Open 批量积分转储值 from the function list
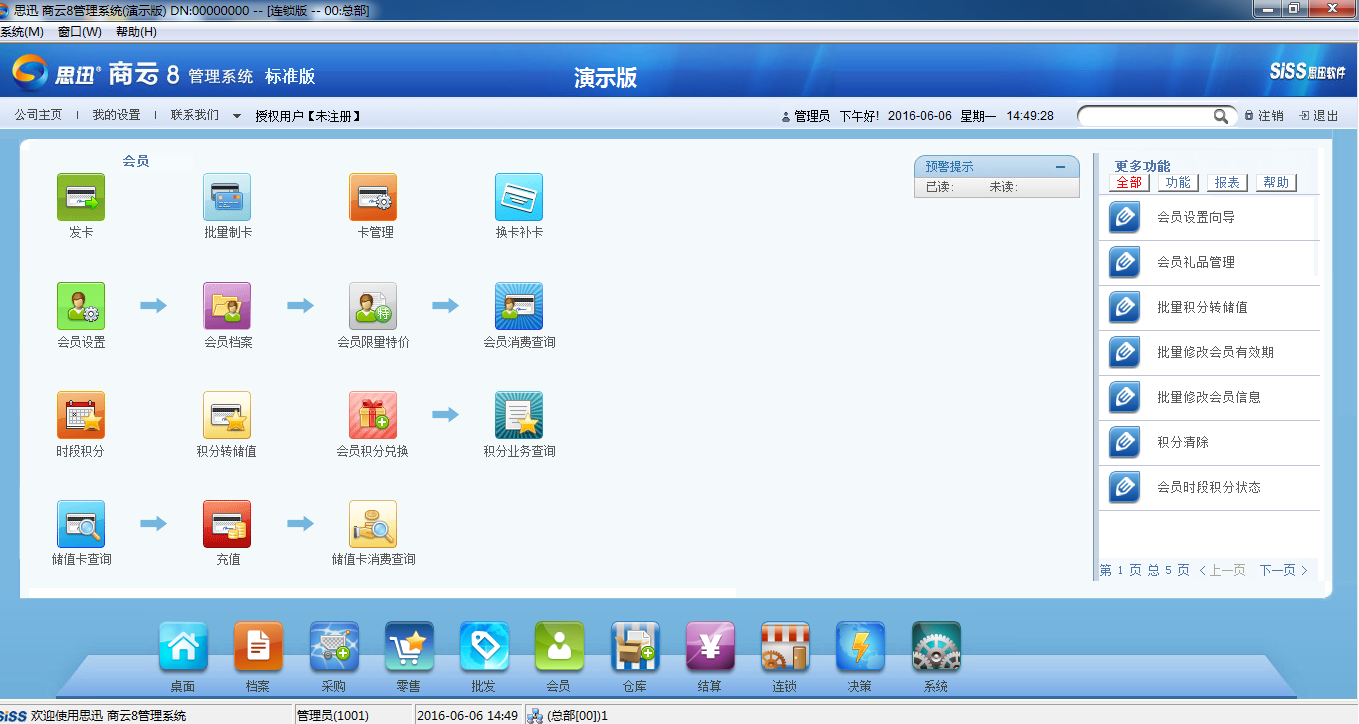This screenshot has width=1359, height=724. point(1209,308)
